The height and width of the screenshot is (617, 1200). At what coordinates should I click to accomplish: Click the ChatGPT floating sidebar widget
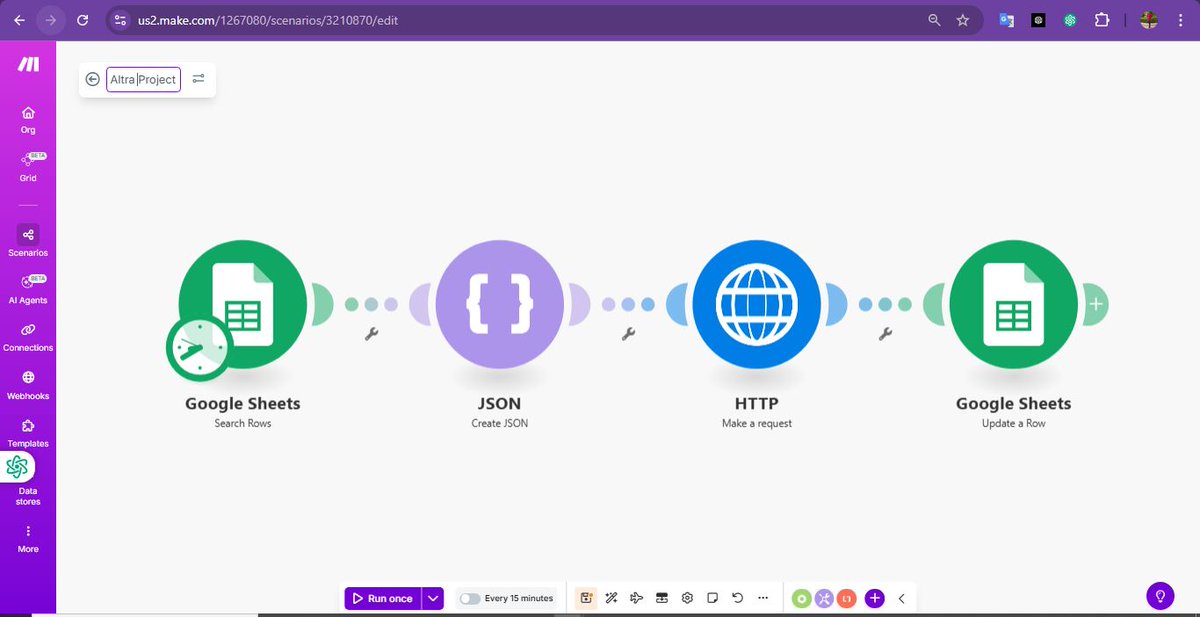18,466
